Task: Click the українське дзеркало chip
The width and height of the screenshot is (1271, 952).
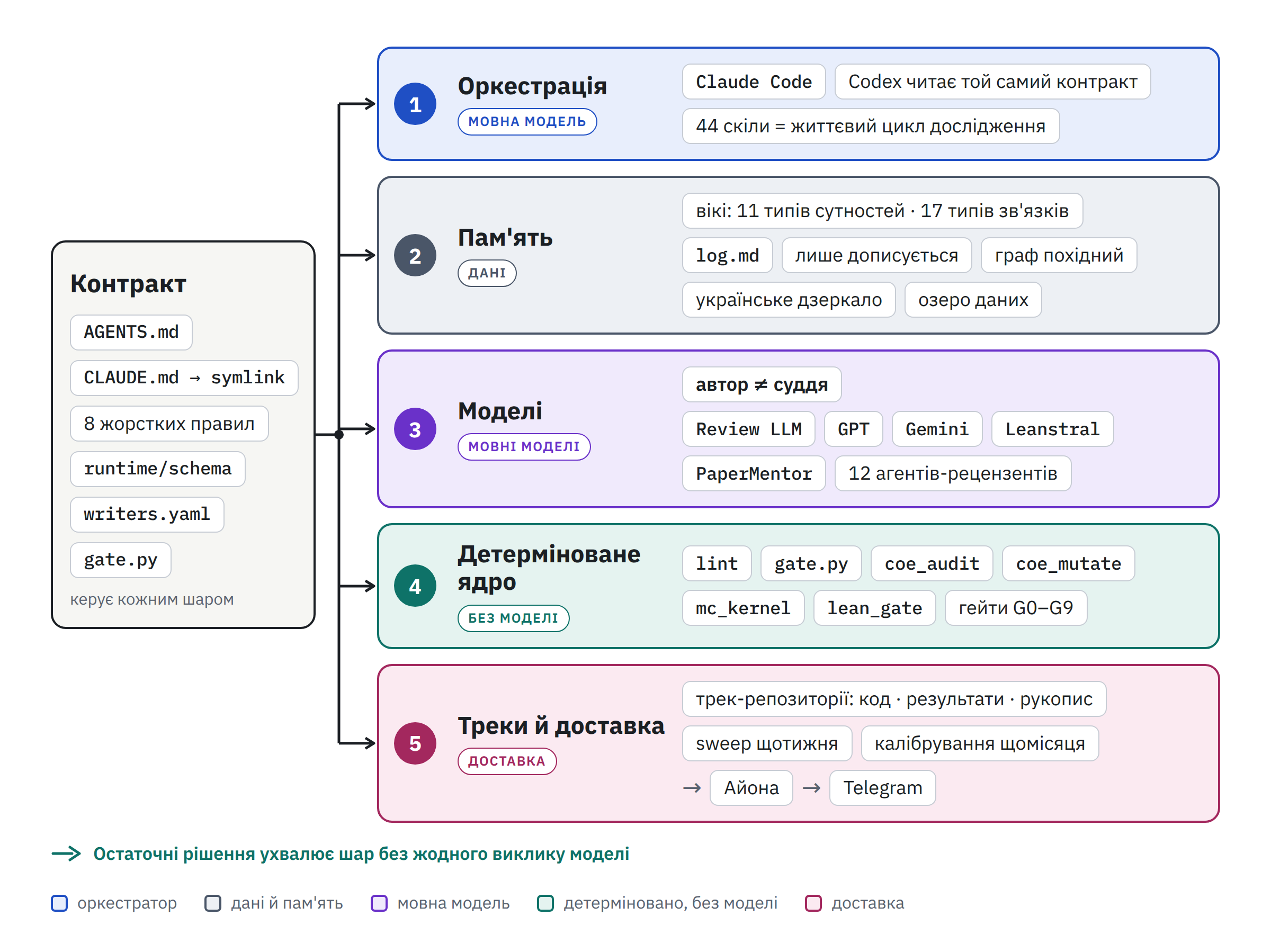Action: click(789, 299)
